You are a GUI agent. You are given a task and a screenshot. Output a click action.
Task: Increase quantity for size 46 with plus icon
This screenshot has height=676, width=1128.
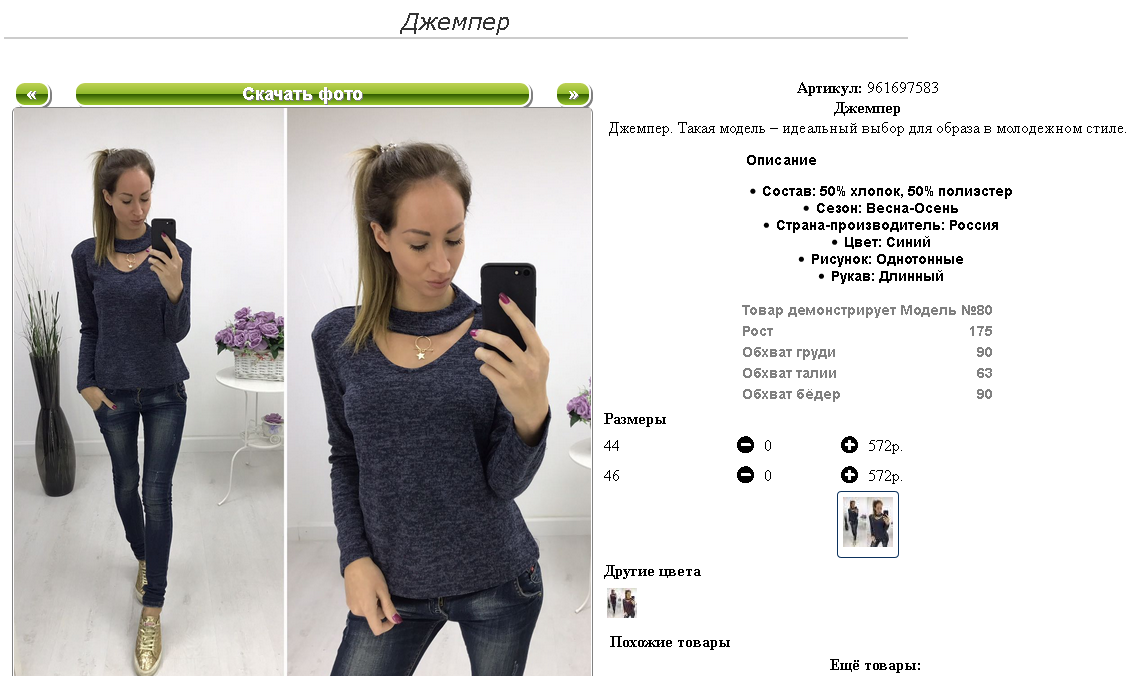coord(849,475)
